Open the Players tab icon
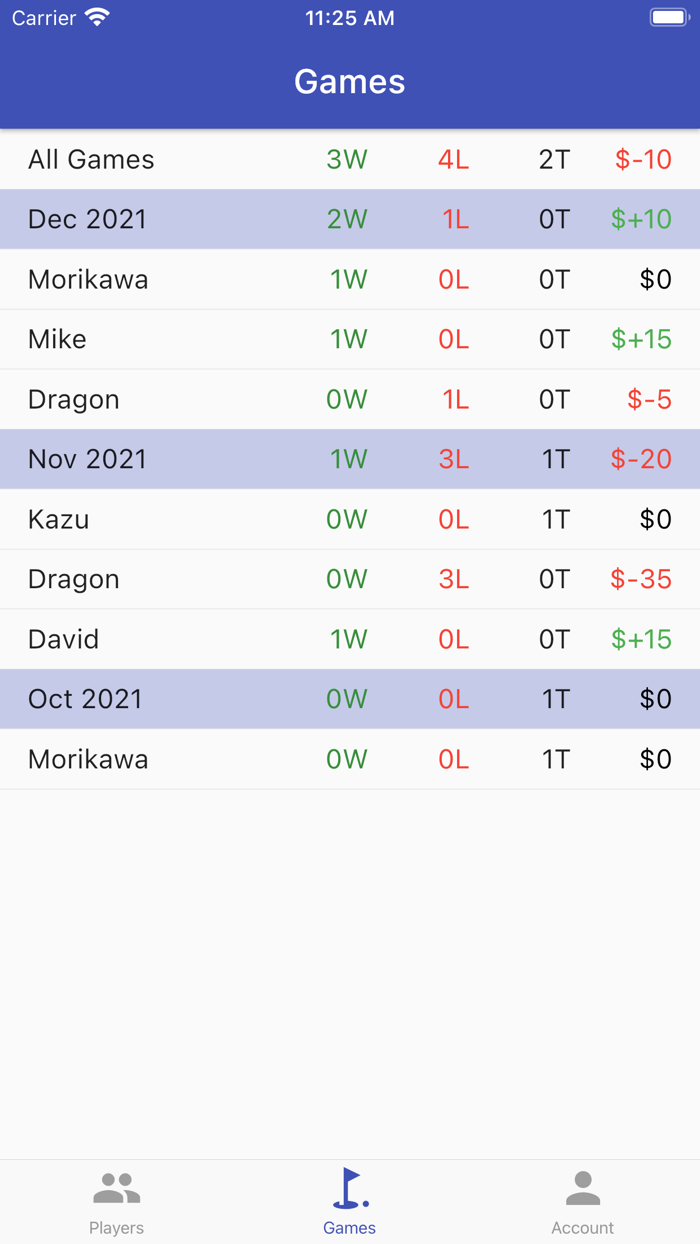This screenshot has width=700, height=1244. (x=117, y=1188)
